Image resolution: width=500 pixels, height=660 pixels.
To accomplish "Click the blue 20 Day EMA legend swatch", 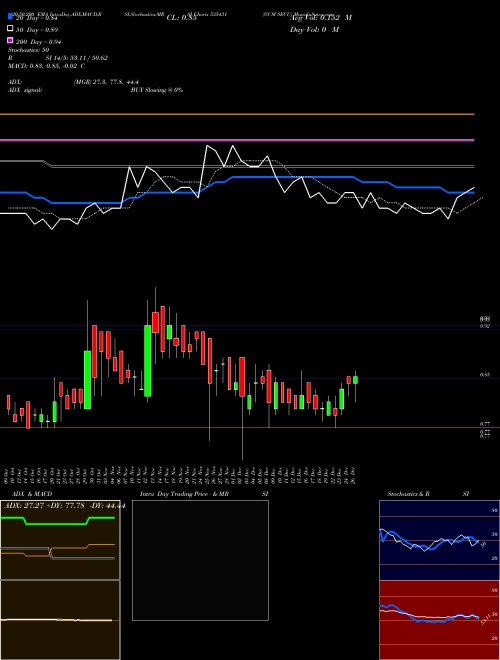I will 11,17.
